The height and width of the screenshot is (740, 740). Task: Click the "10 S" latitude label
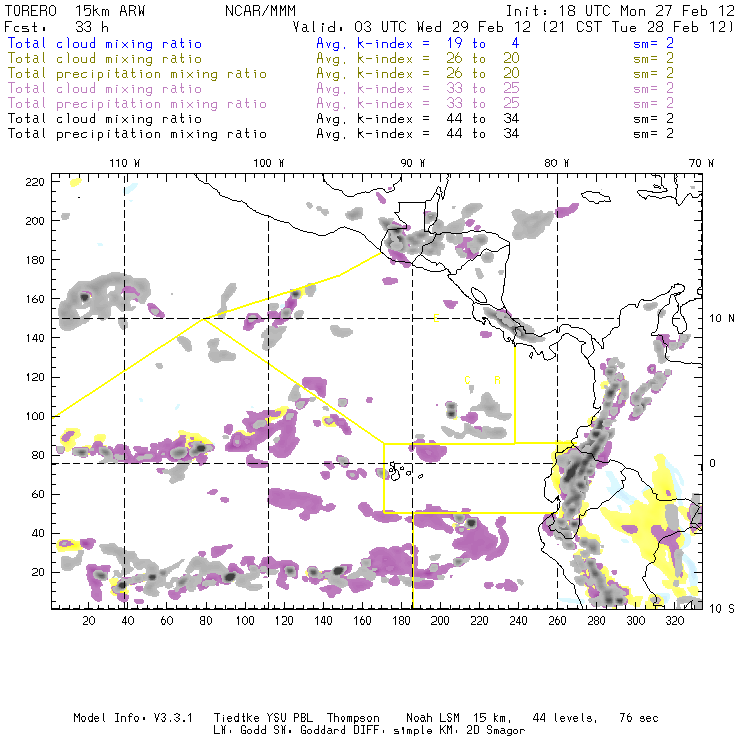(722, 609)
